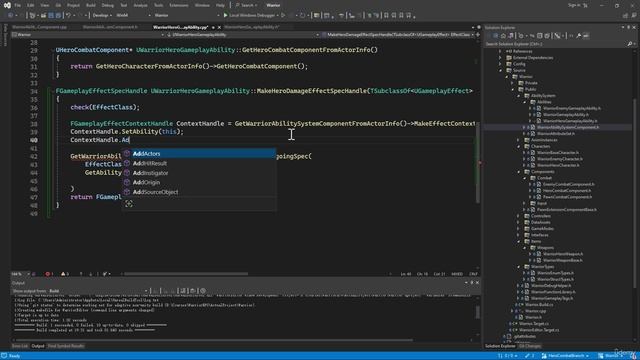The height and width of the screenshot is (360, 640).
Task: Open the UWarriorHeroGameplayAbility class dropdown
Action: coord(243,35)
